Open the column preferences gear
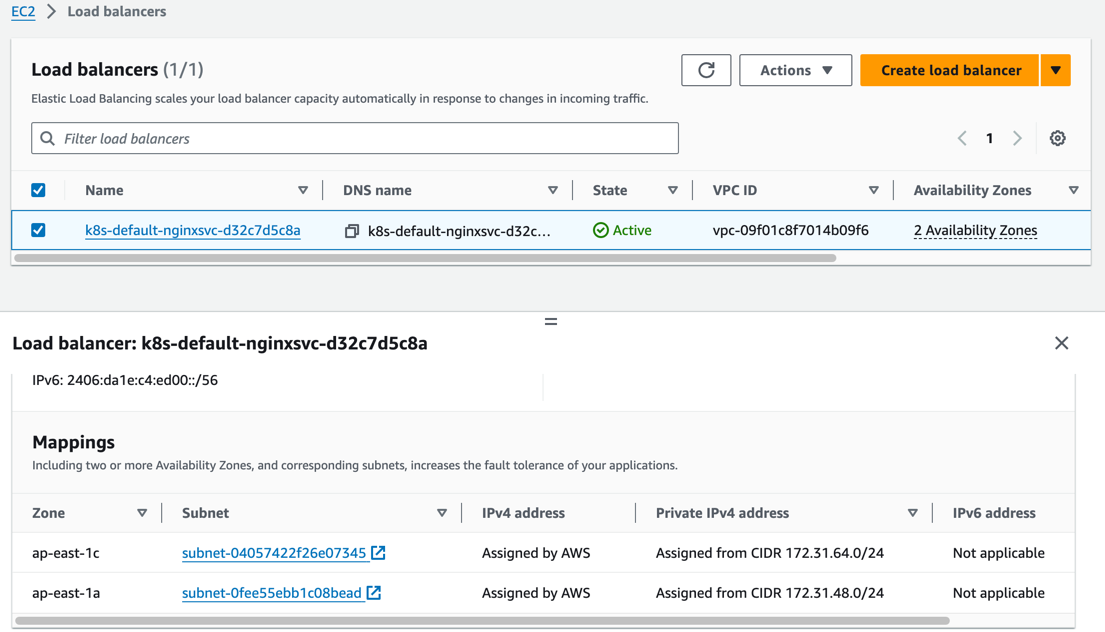 tap(1057, 138)
